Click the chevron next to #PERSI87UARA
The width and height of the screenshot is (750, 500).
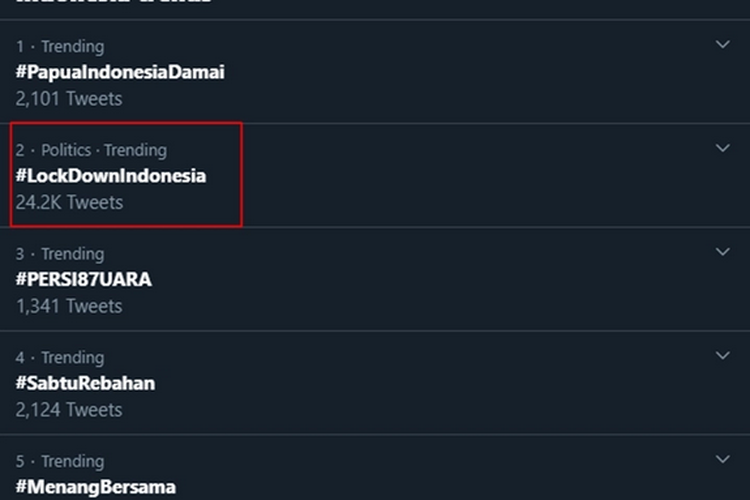tap(723, 253)
